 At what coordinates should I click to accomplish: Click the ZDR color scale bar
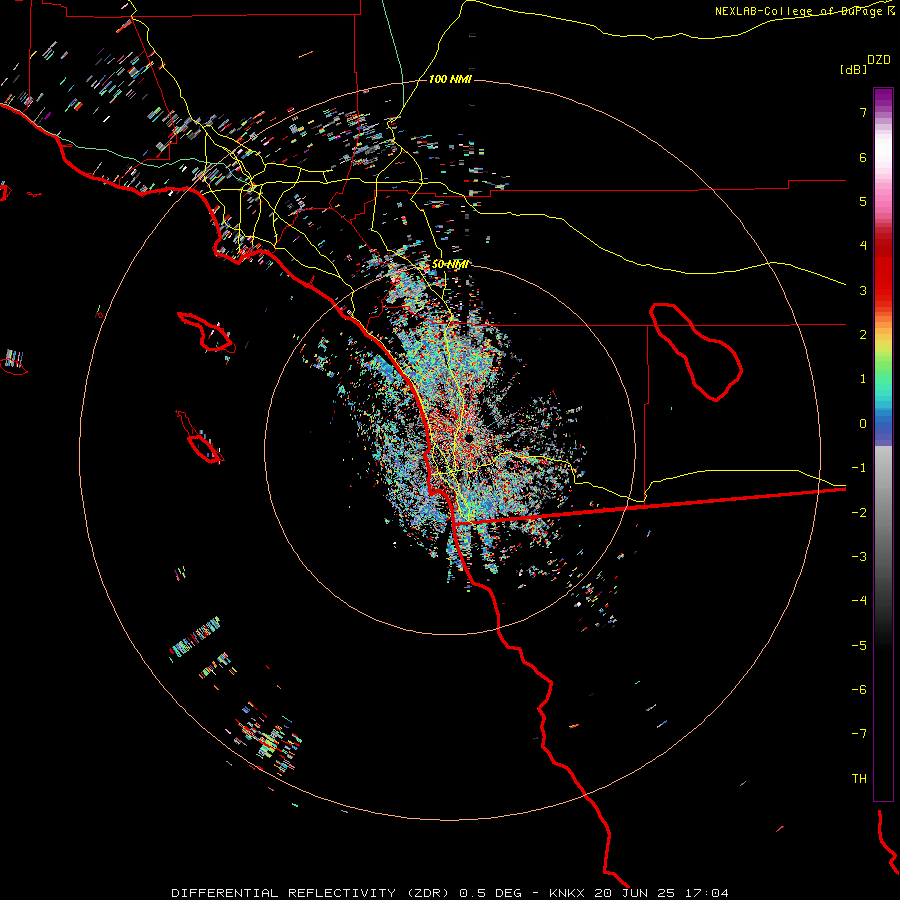point(883,444)
